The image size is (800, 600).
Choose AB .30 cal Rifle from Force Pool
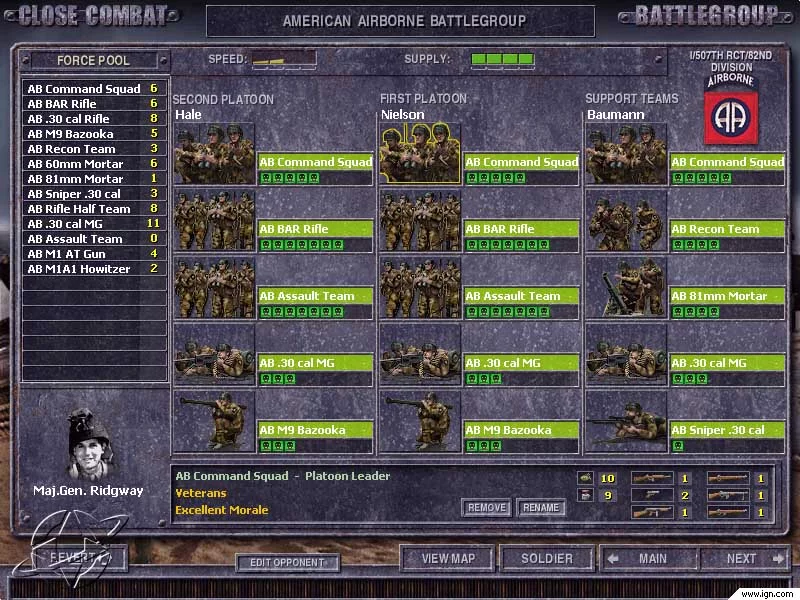(94, 119)
